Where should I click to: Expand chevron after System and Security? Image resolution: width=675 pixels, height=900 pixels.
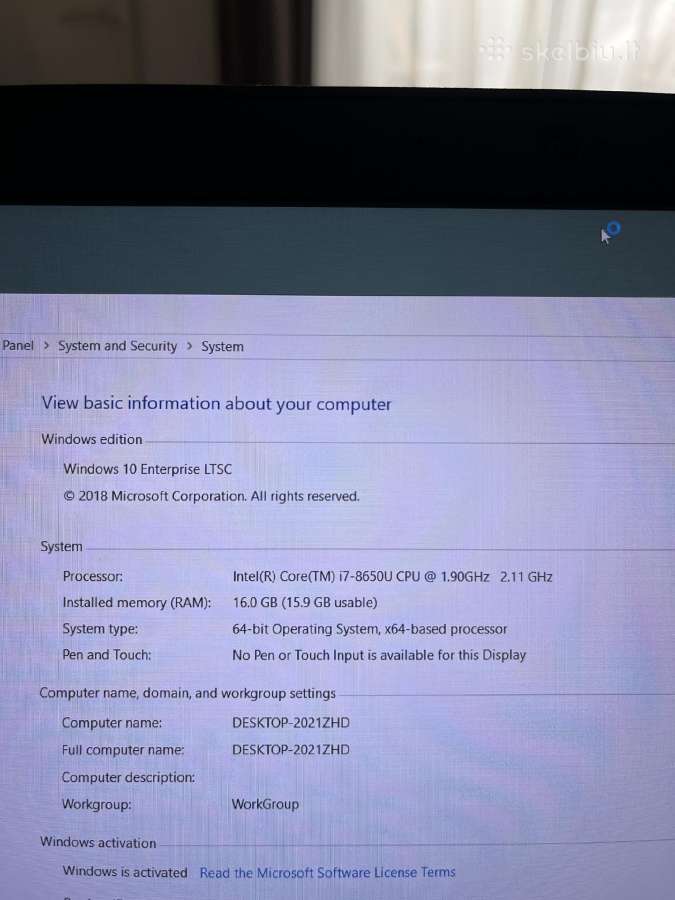(189, 346)
